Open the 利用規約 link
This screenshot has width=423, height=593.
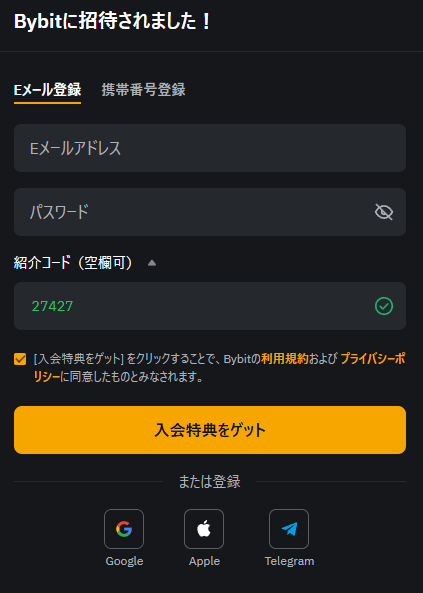click(x=285, y=359)
